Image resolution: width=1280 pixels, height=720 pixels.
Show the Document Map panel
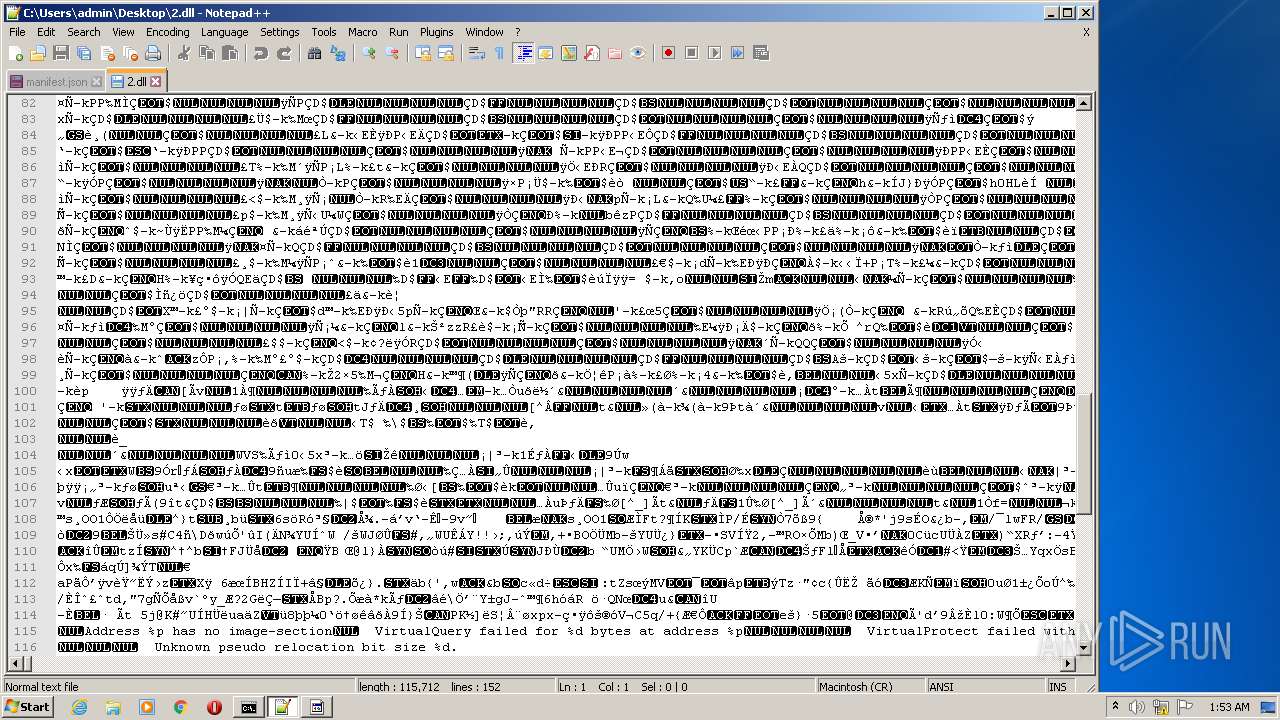tap(569, 53)
